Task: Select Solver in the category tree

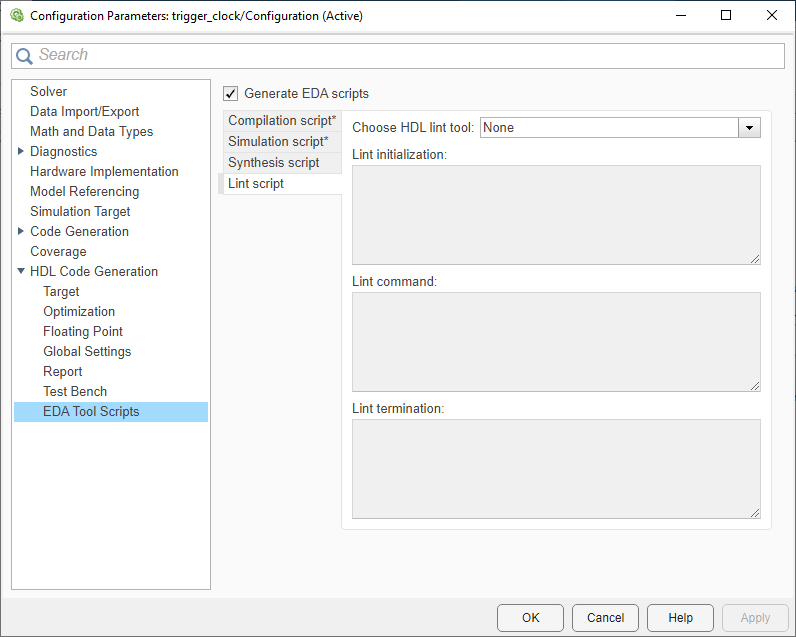Action: (x=49, y=92)
